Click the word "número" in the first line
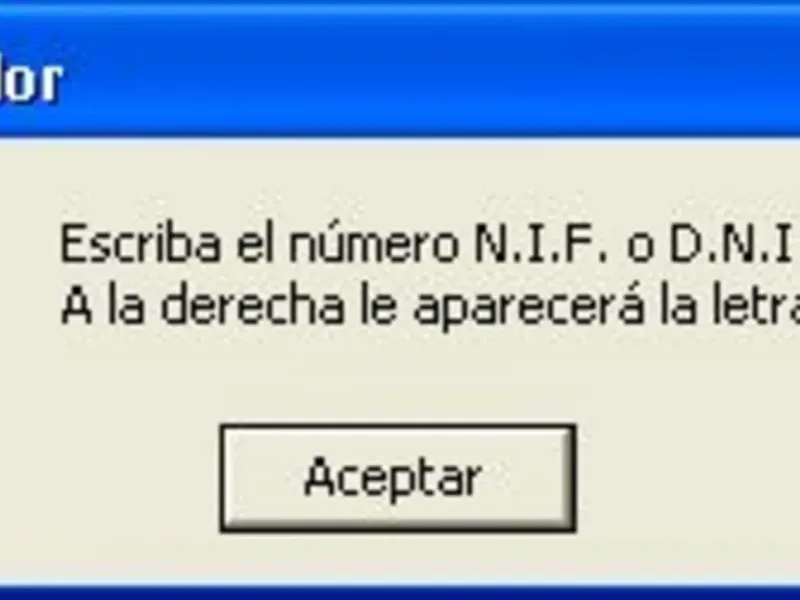This screenshot has height=600, width=800. point(373,244)
